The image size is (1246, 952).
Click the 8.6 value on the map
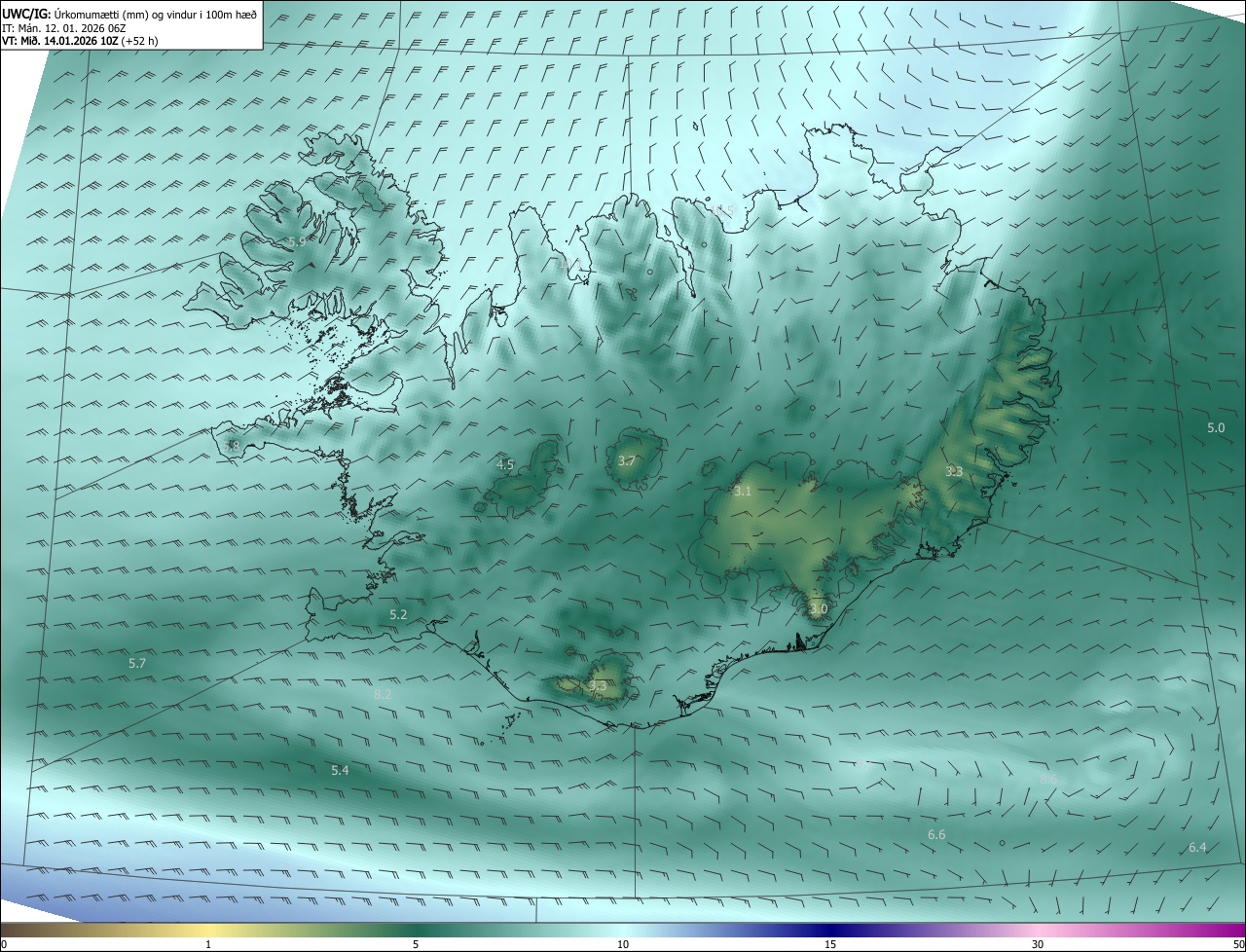(x=1048, y=779)
